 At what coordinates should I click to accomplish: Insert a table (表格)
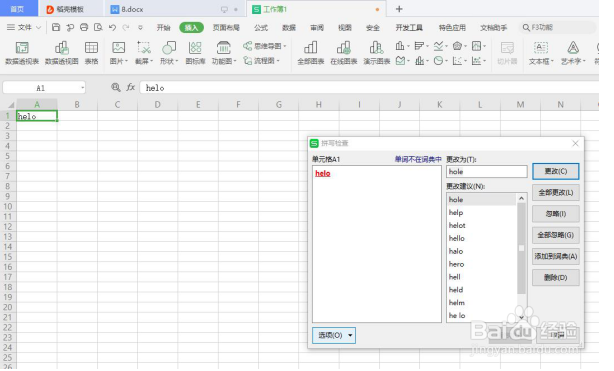pyautogui.click(x=91, y=53)
